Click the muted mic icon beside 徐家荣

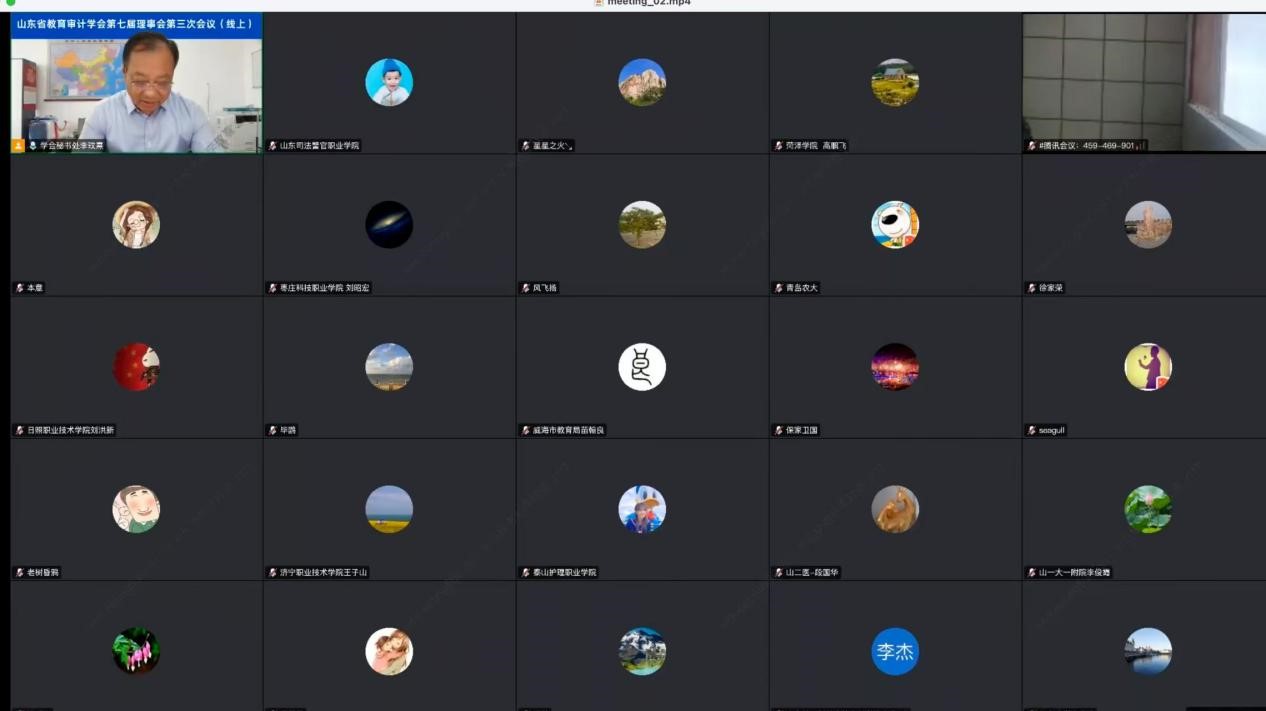[x=1031, y=288]
